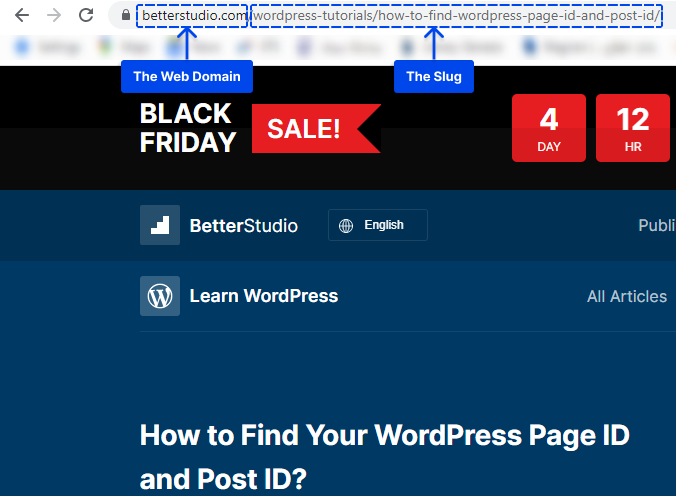This screenshot has height=496, width=676.
Task: Click the WordPress logo icon
Action: (160, 296)
